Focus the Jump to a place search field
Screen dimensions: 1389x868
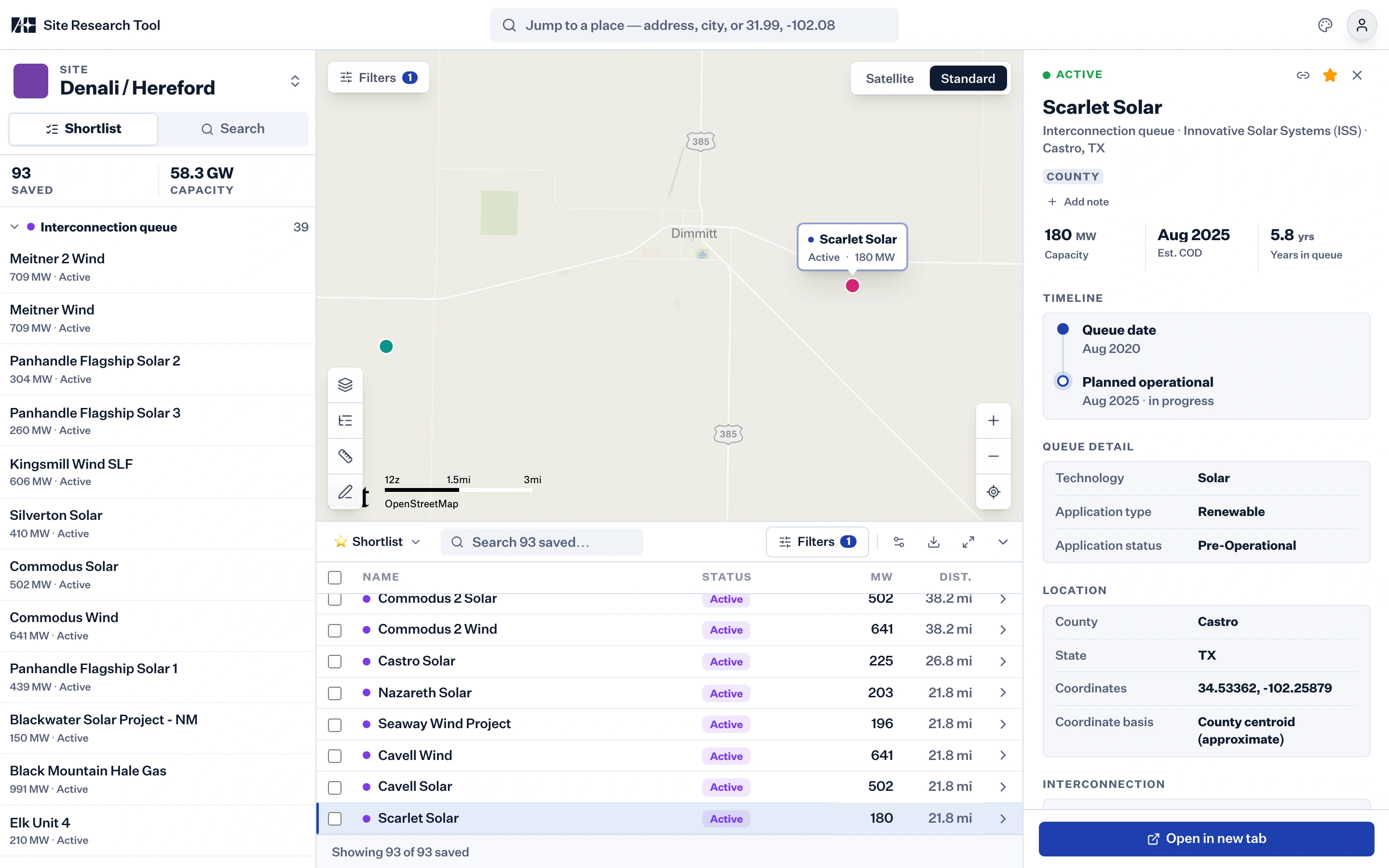[x=694, y=25]
